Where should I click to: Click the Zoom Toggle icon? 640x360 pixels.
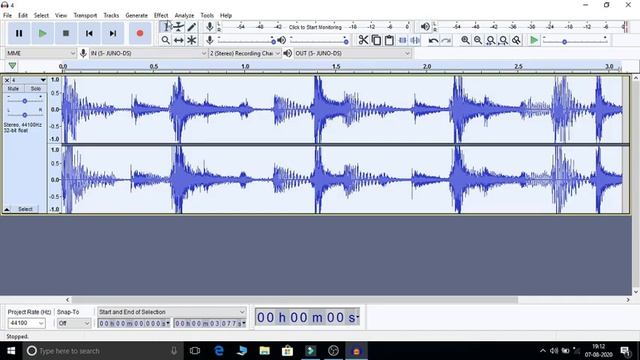tap(517, 40)
